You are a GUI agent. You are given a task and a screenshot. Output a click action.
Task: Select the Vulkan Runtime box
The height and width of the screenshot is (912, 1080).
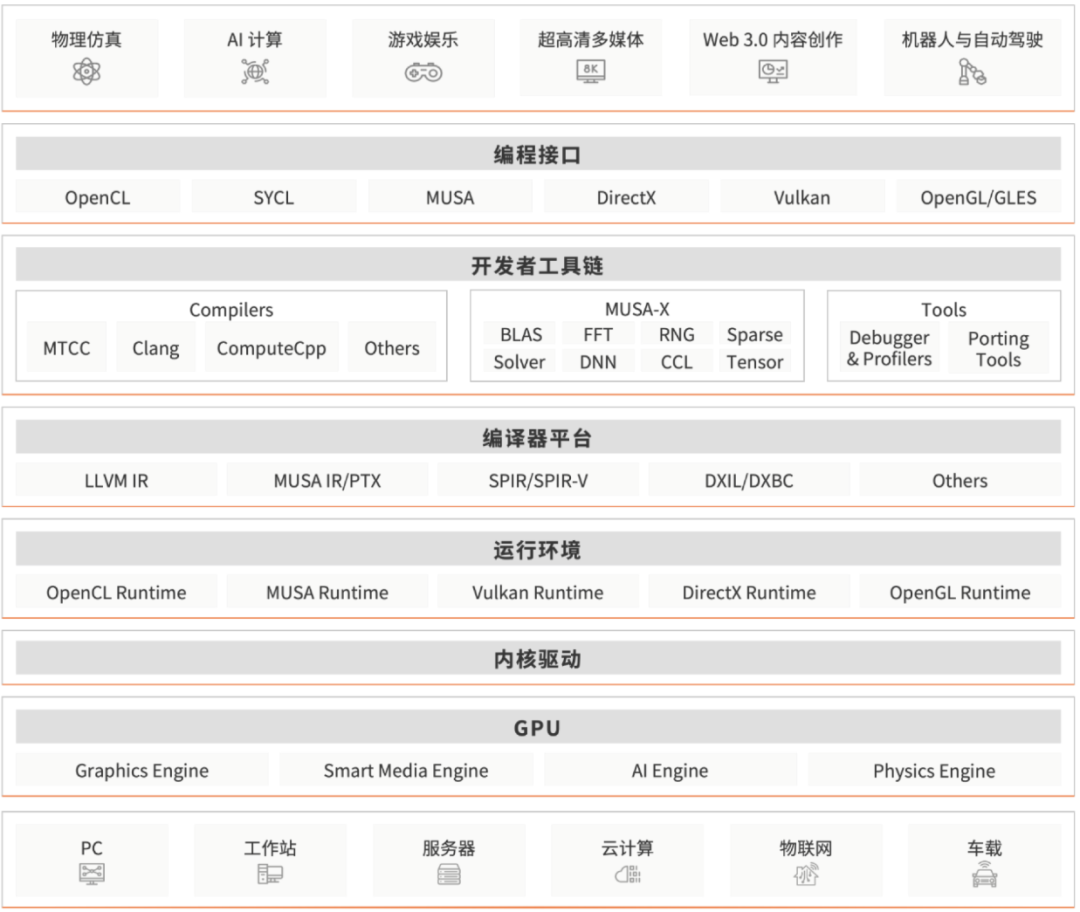coord(538,592)
